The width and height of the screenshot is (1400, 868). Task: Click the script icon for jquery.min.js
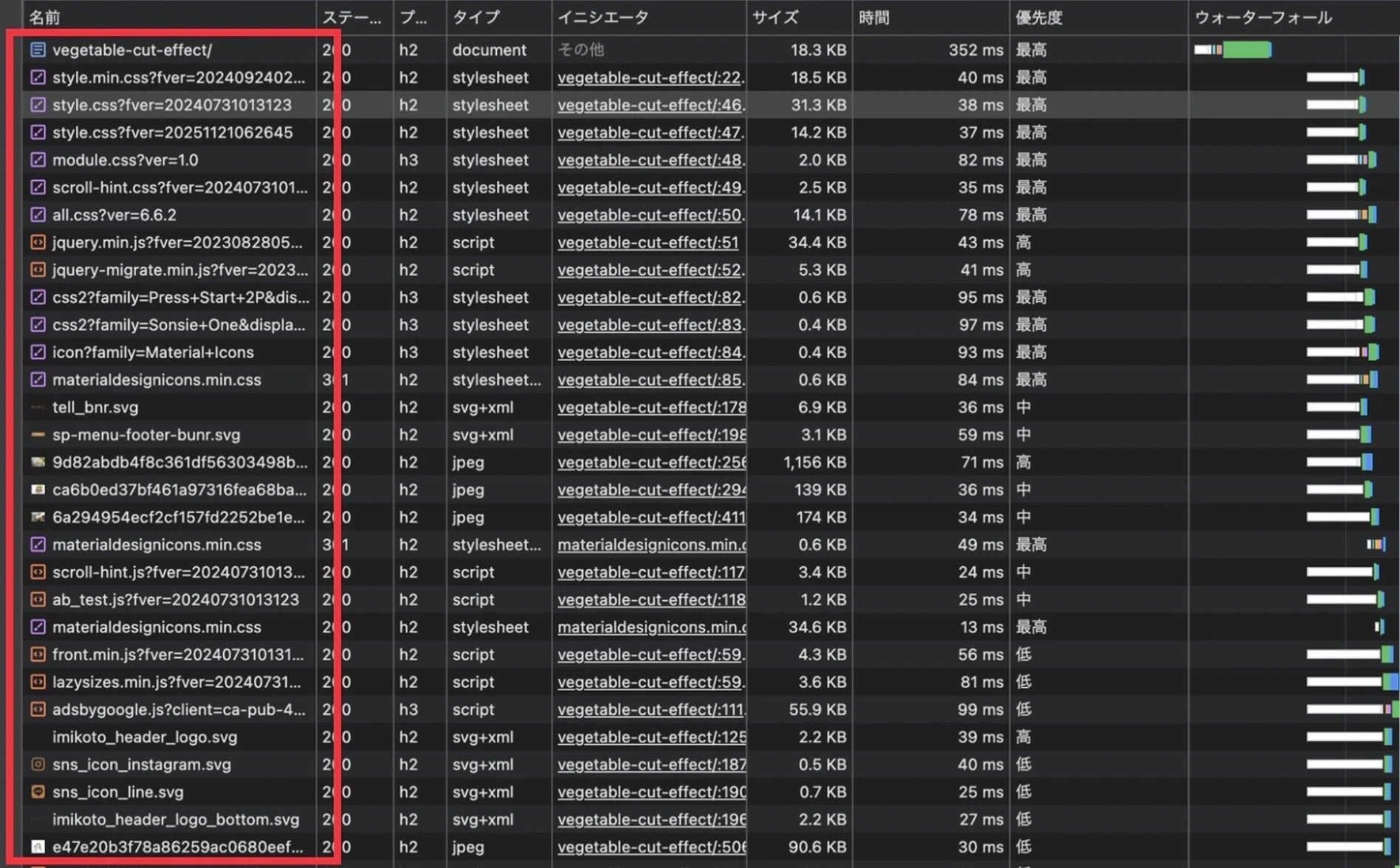[38, 242]
